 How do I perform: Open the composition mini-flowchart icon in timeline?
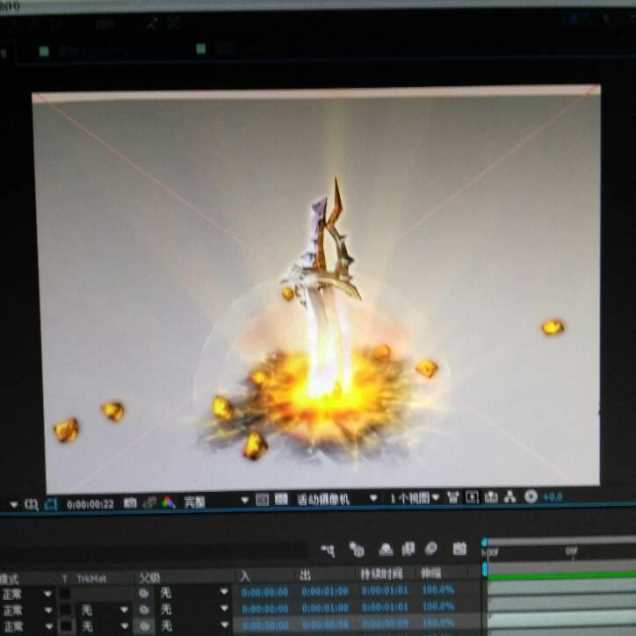click(x=327, y=551)
